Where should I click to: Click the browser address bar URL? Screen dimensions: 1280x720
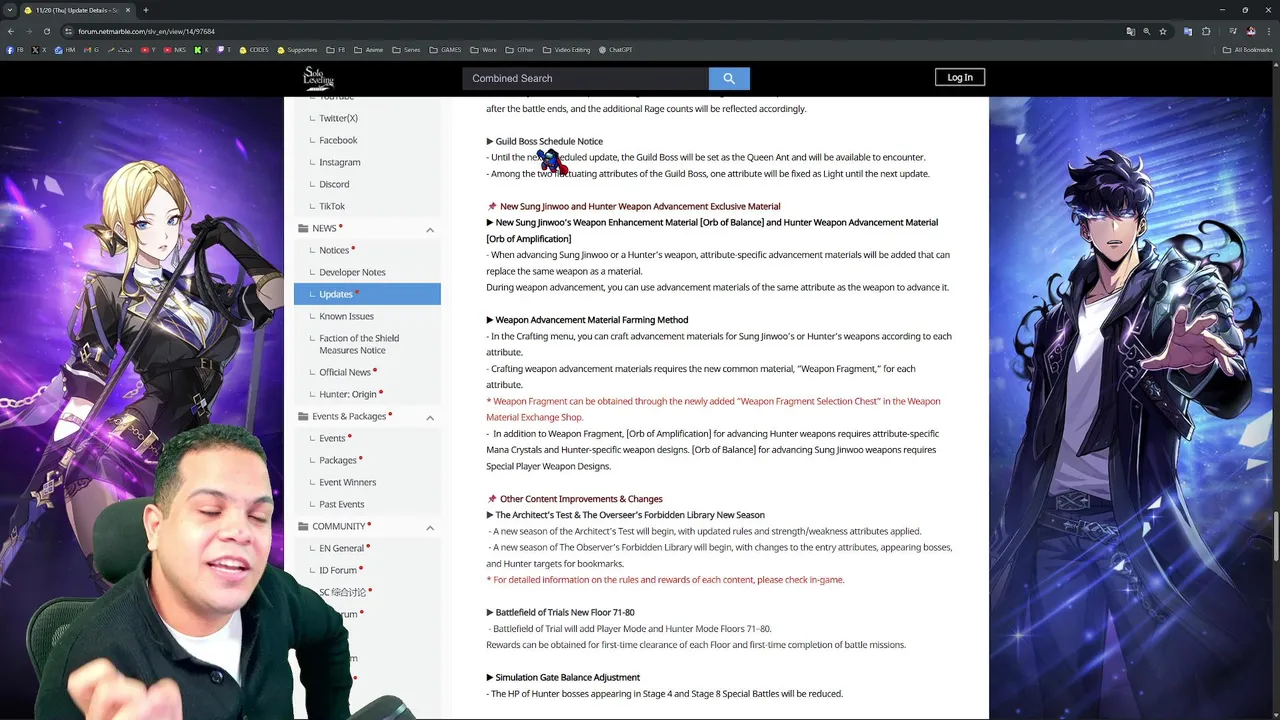[x=147, y=31]
